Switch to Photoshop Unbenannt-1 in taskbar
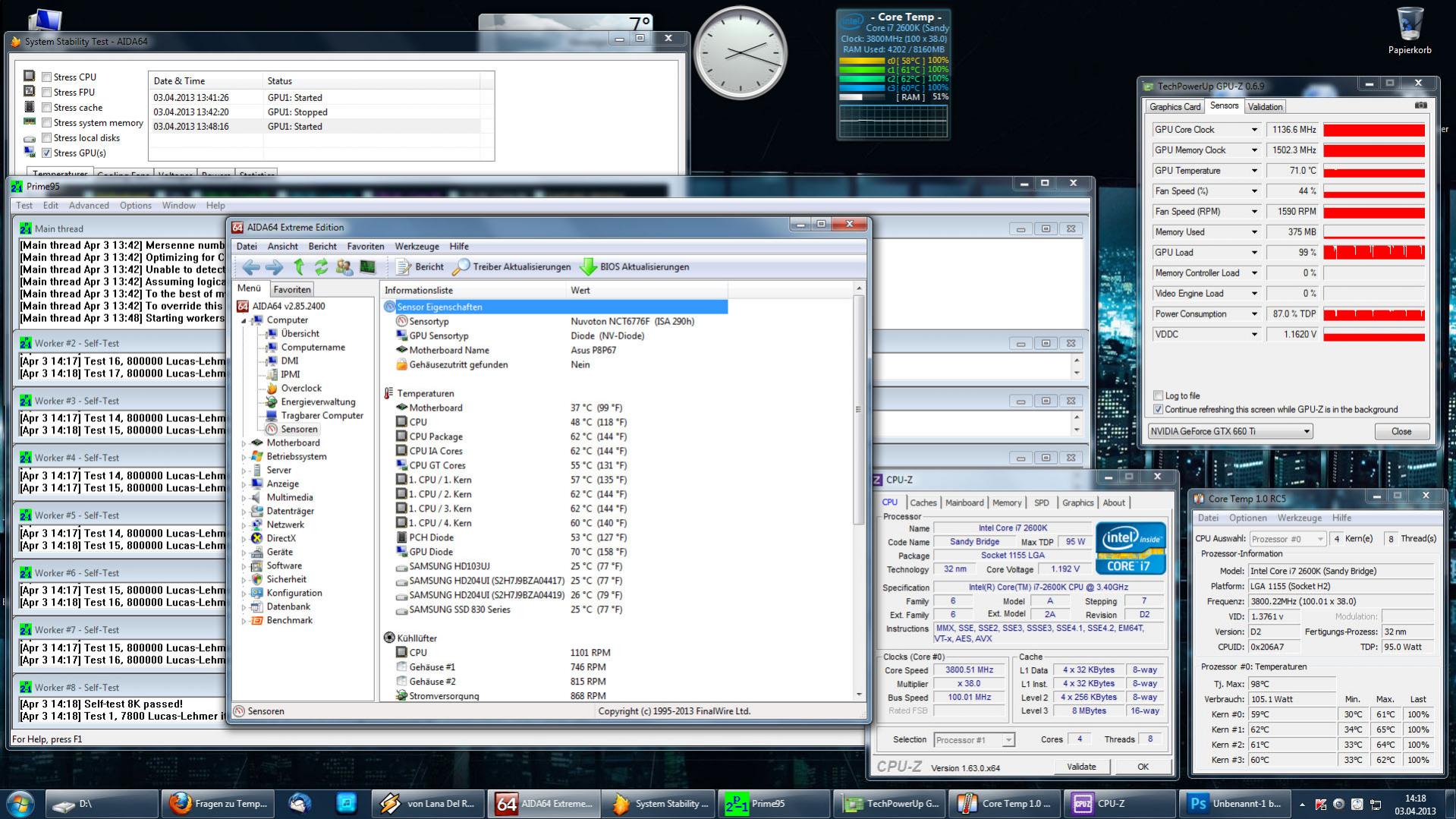1456x819 pixels. pyautogui.click(x=1236, y=804)
